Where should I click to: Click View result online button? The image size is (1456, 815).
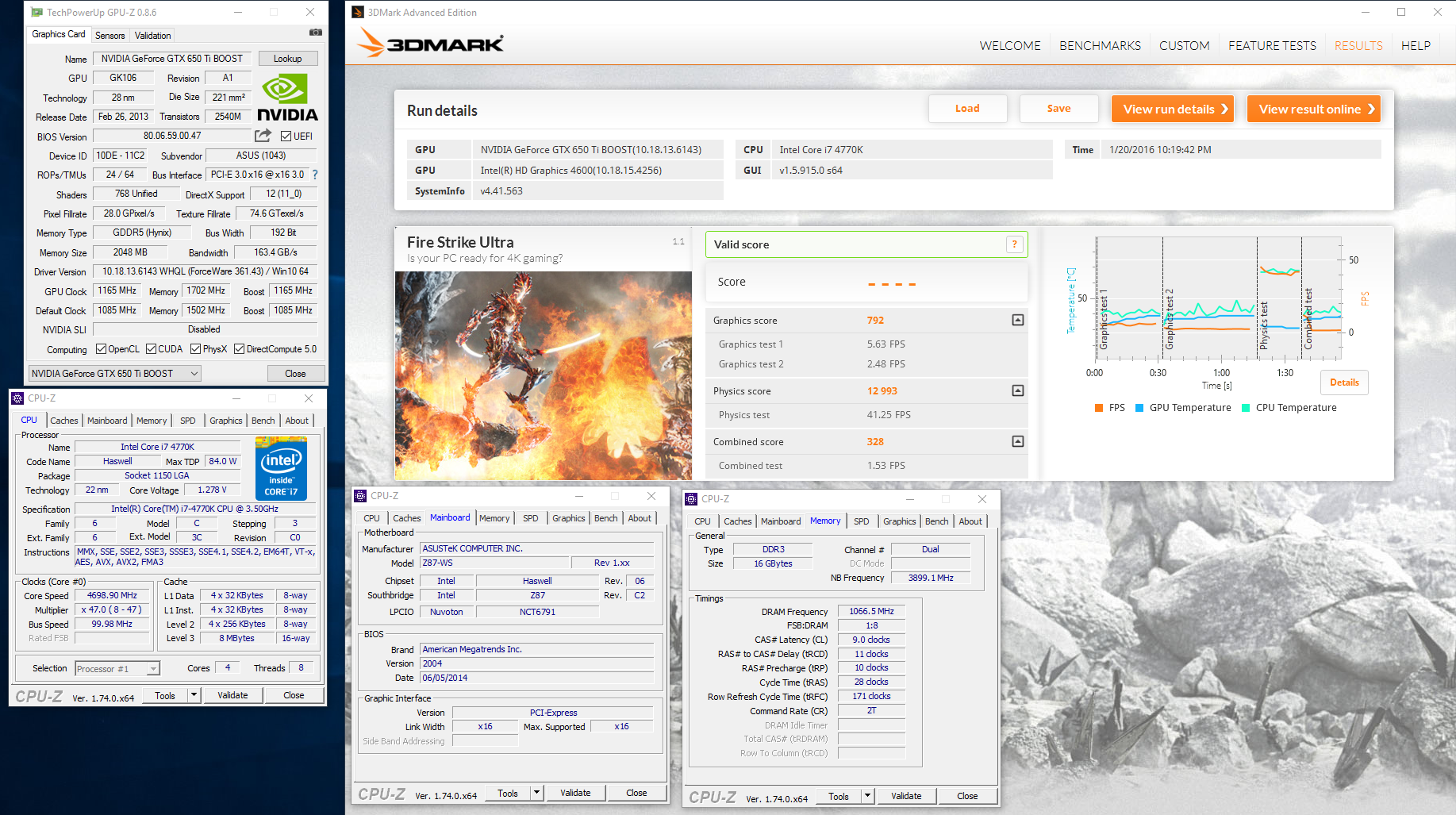pos(1314,109)
